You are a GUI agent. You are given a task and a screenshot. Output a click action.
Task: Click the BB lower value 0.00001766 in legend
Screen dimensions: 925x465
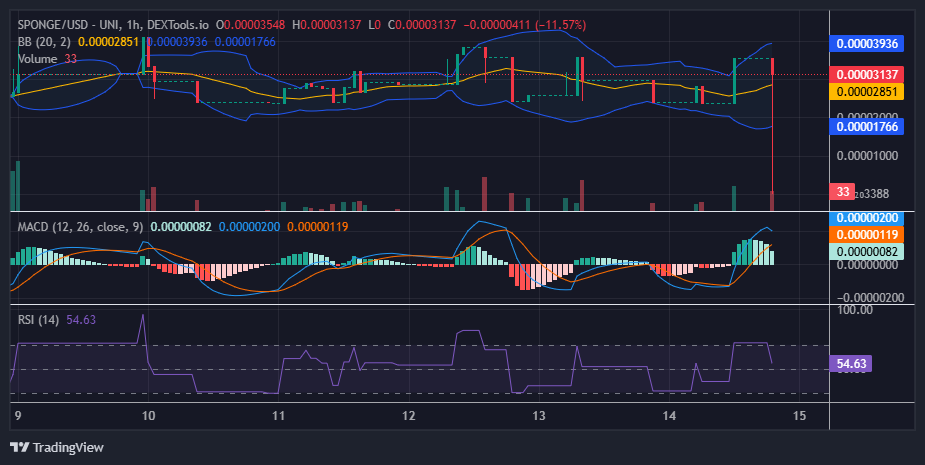click(245, 42)
